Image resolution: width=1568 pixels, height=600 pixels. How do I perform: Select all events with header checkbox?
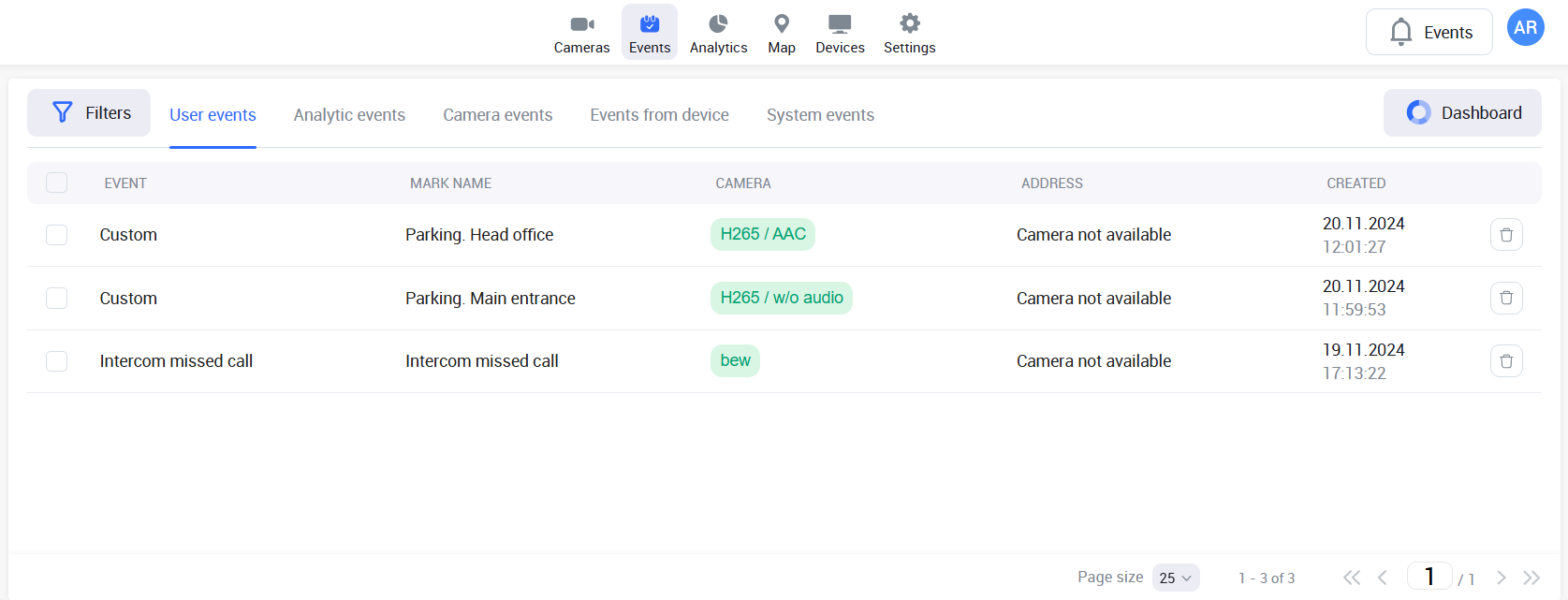coord(57,183)
